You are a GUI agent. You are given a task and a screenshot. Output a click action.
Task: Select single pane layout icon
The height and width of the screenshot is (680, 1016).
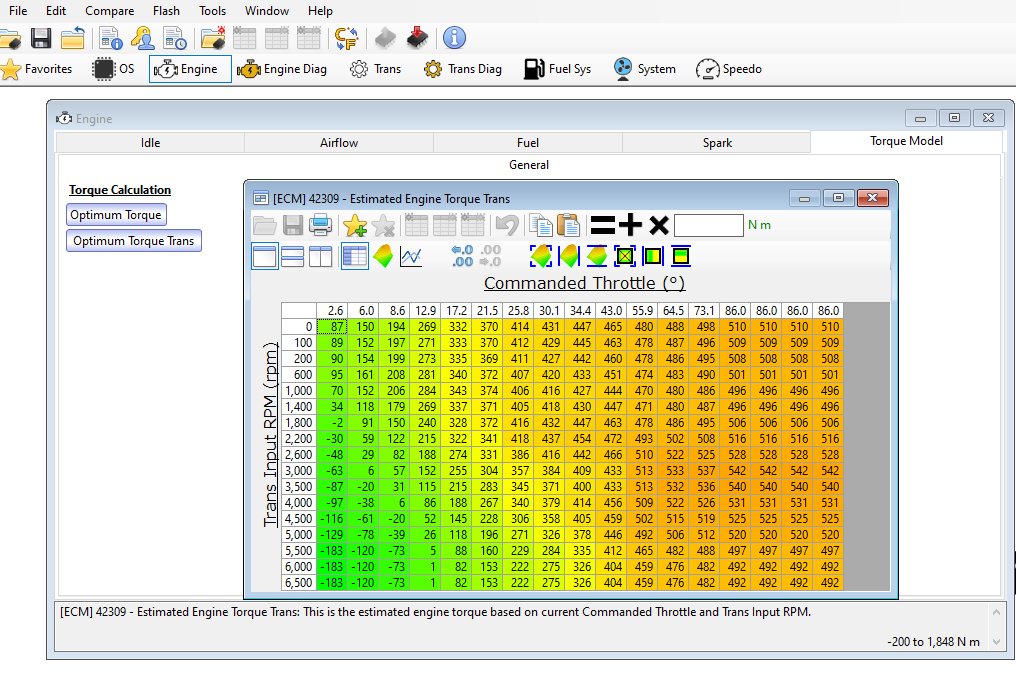click(264, 256)
